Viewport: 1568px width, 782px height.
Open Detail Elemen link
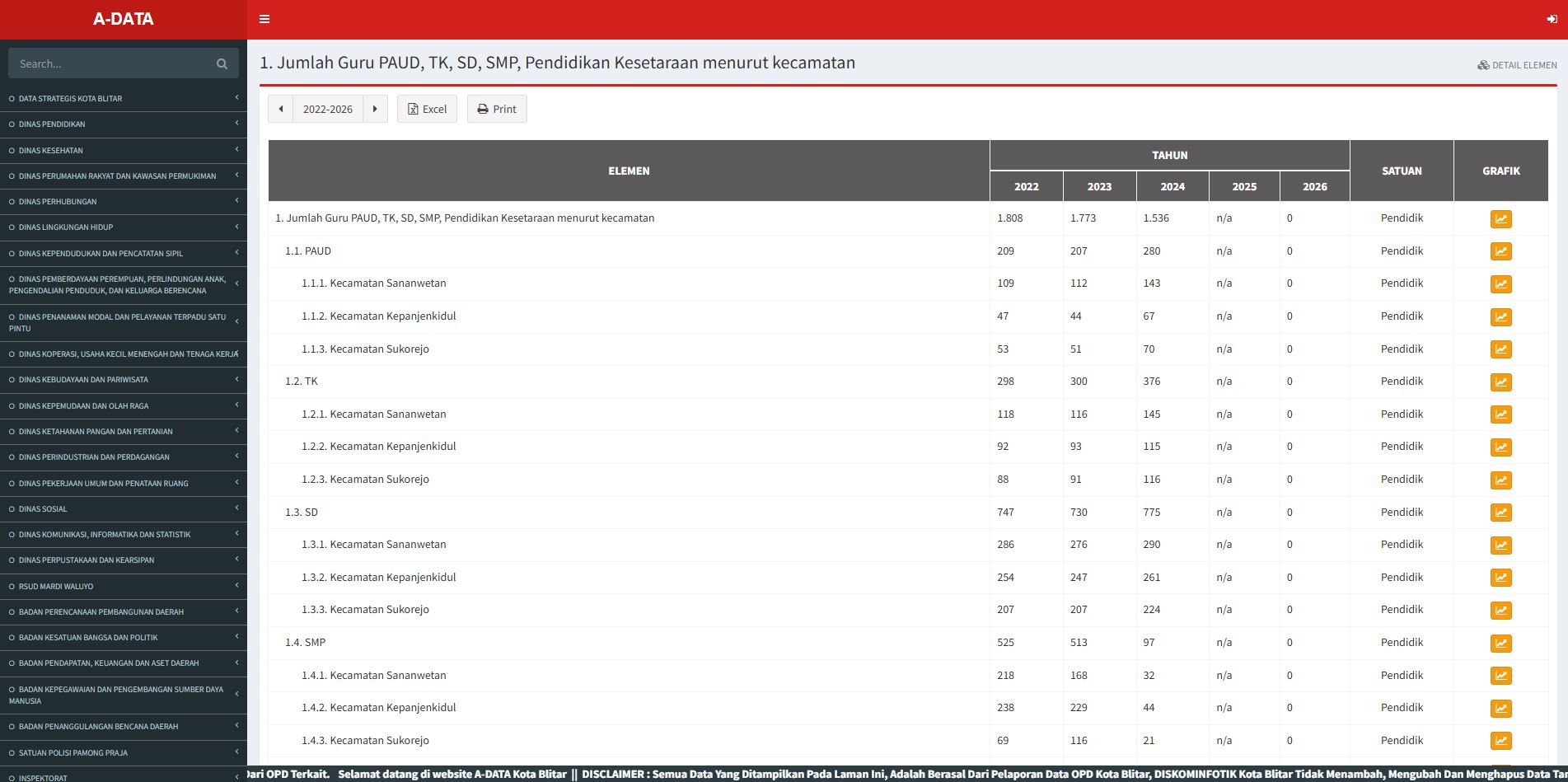(x=1517, y=65)
